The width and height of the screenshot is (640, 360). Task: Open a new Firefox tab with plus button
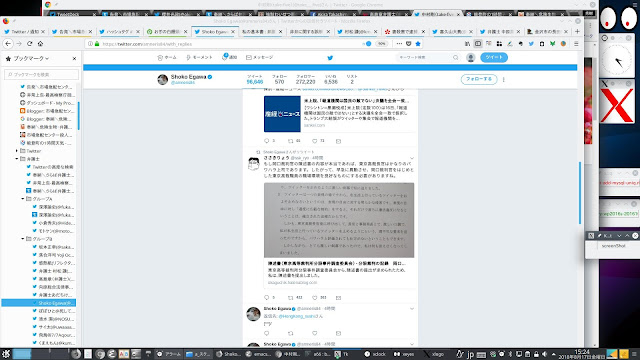point(577,31)
